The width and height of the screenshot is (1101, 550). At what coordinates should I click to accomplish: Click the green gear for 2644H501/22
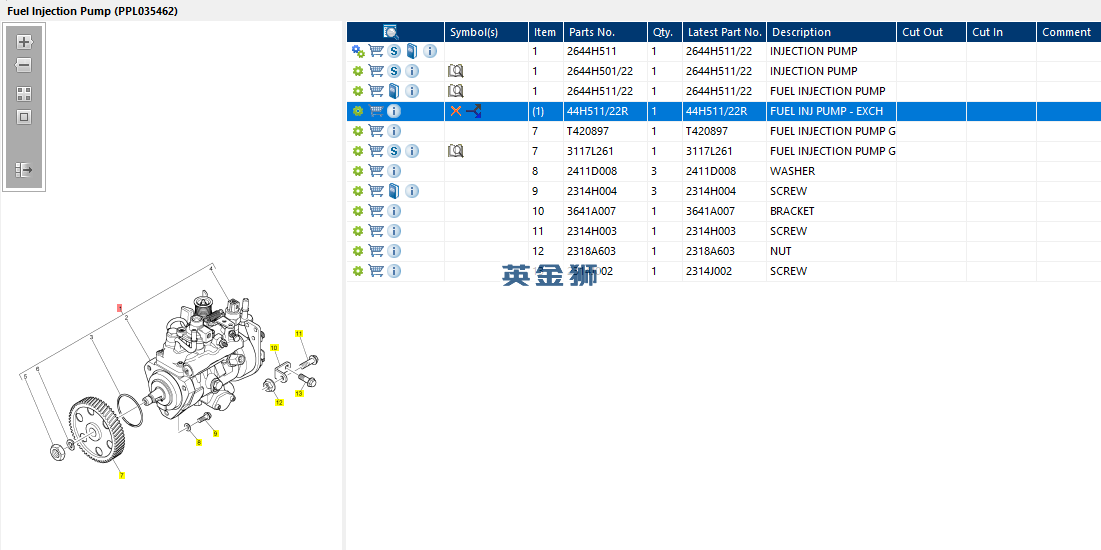click(x=357, y=71)
